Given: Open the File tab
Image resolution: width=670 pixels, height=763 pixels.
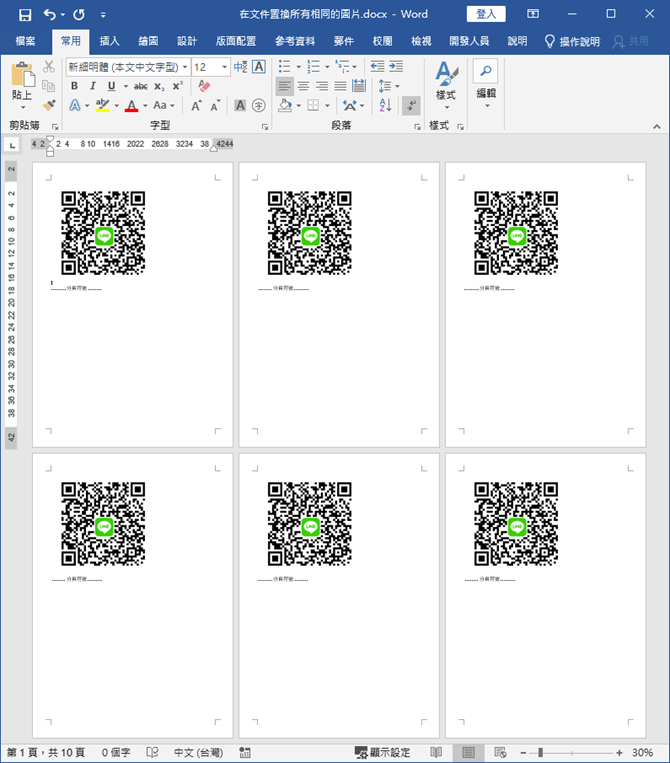Looking at the screenshot, I should point(25,41).
